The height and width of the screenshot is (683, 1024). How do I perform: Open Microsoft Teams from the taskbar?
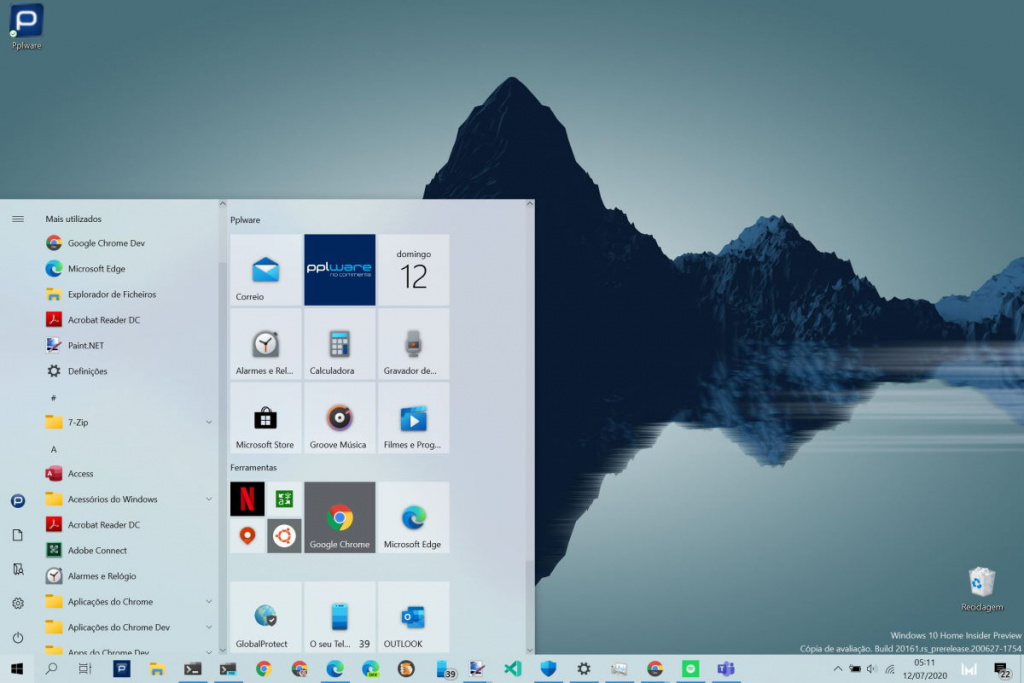726,668
